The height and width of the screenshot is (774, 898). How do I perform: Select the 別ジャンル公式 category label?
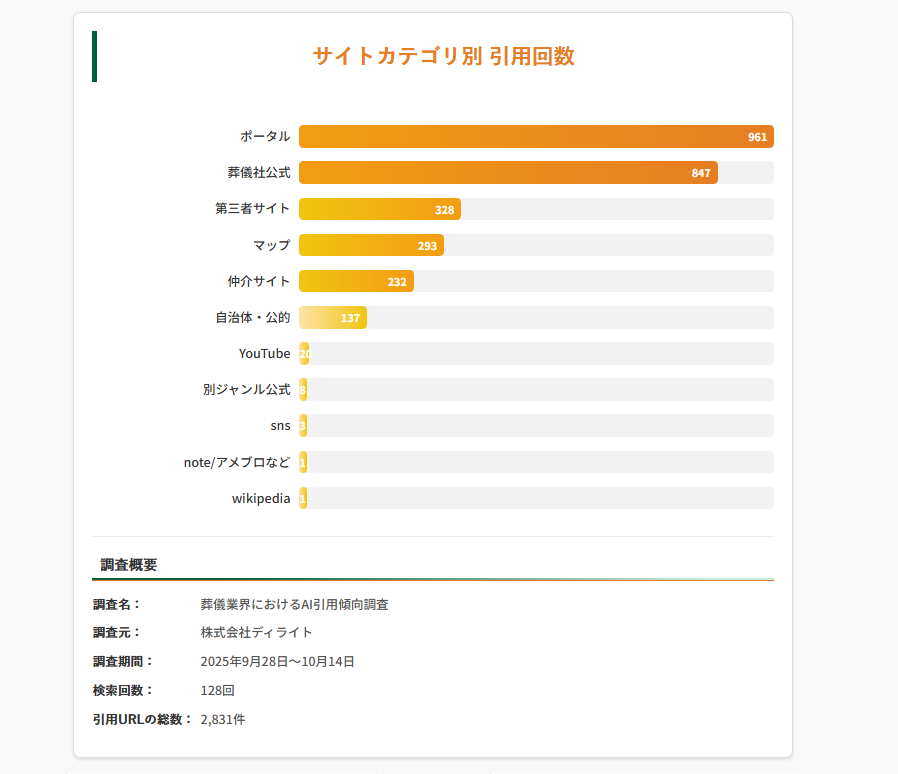point(246,390)
